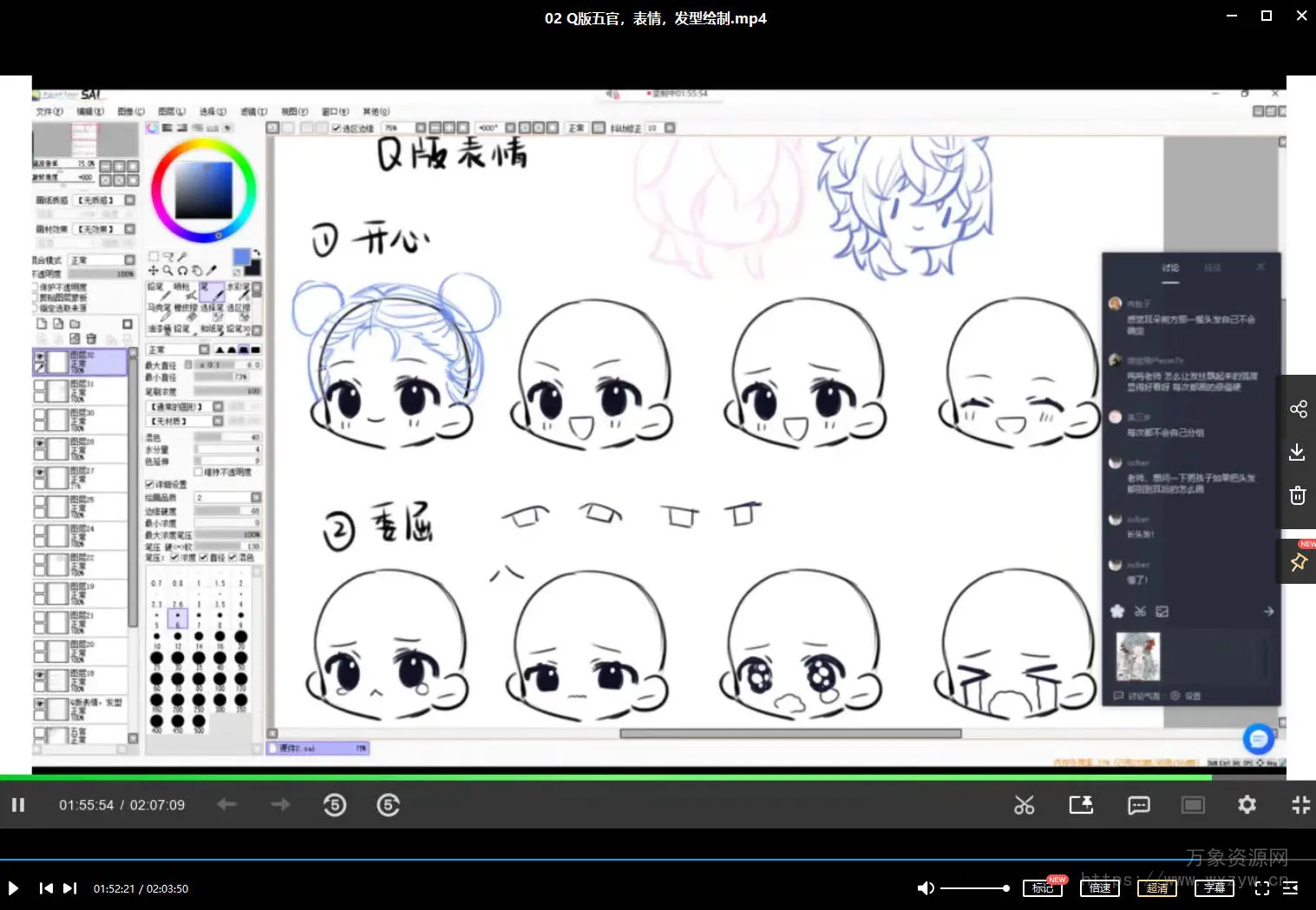Click the scissors clip icon in player bar
Image resolution: width=1316 pixels, height=910 pixels.
[1025, 805]
